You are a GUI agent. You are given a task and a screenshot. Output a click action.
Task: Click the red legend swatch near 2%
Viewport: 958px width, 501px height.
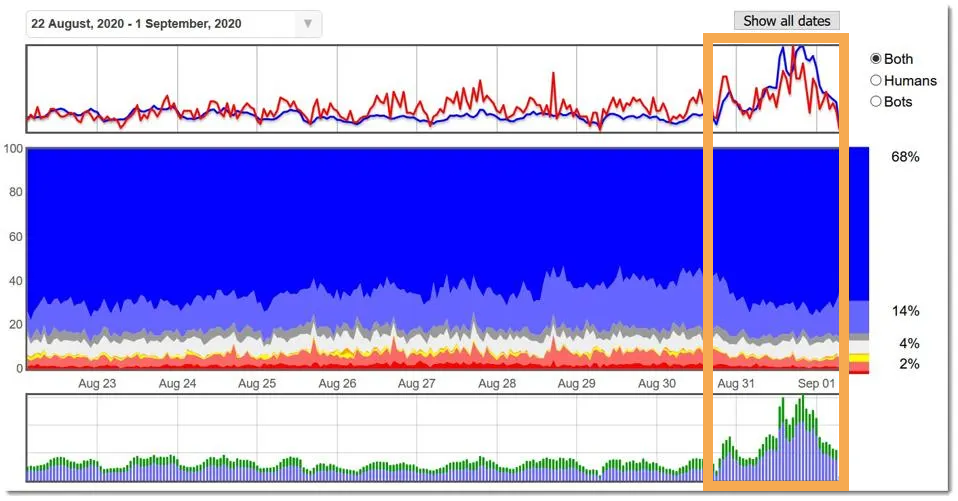(858, 367)
